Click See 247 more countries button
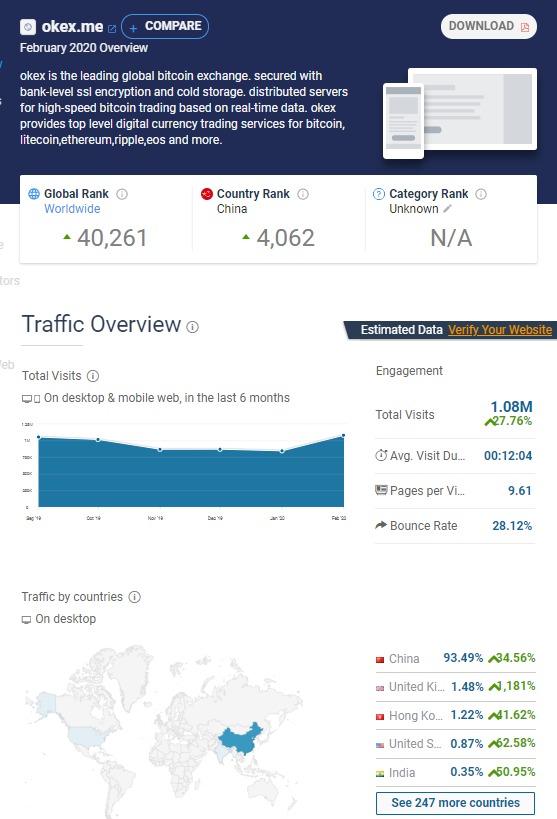The image size is (557, 819). pos(456,803)
